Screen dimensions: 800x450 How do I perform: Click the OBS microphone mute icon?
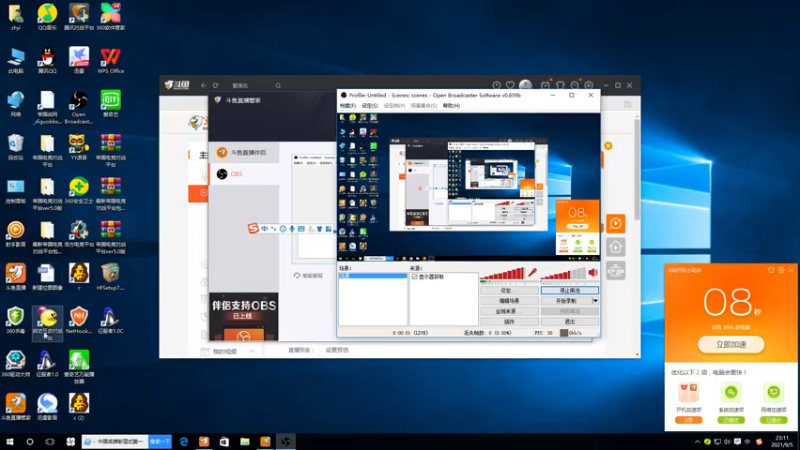[532, 273]
